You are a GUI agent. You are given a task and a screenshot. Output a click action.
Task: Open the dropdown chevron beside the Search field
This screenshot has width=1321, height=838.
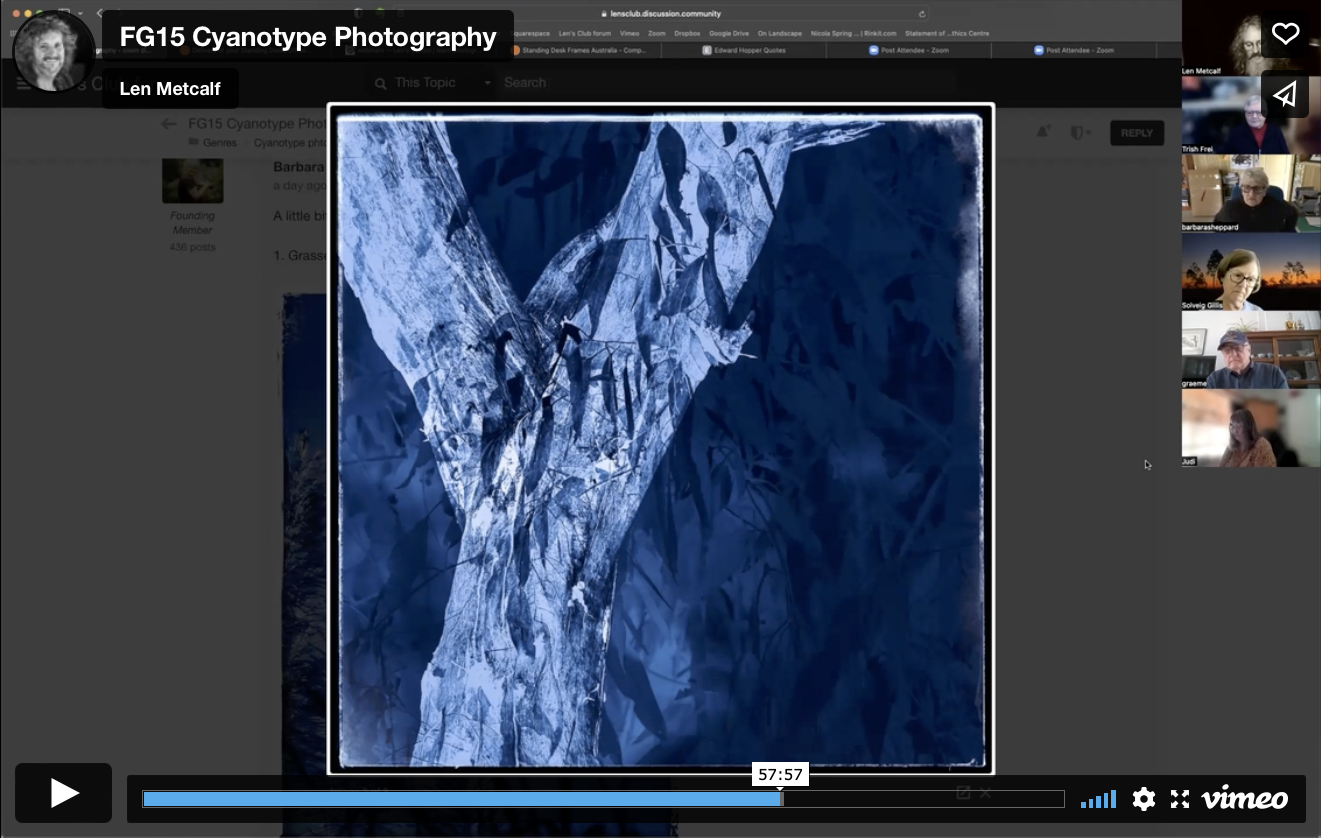487,82
